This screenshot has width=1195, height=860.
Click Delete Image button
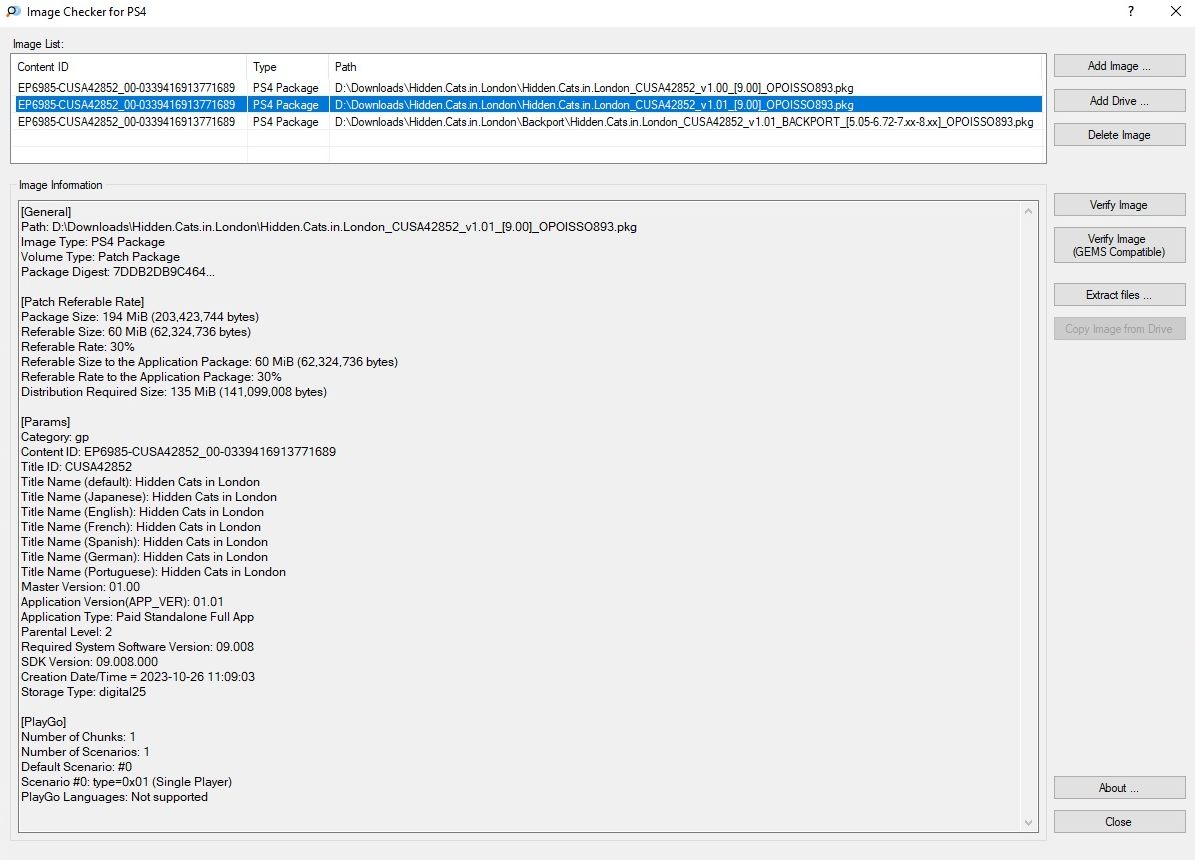click(1119, 135)
